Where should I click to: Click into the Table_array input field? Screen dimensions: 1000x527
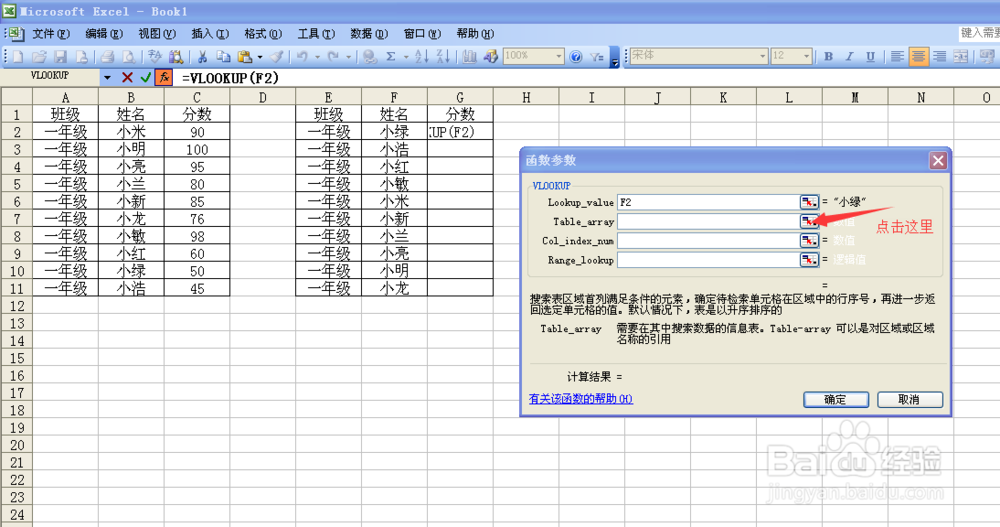(x=708, y=221)
